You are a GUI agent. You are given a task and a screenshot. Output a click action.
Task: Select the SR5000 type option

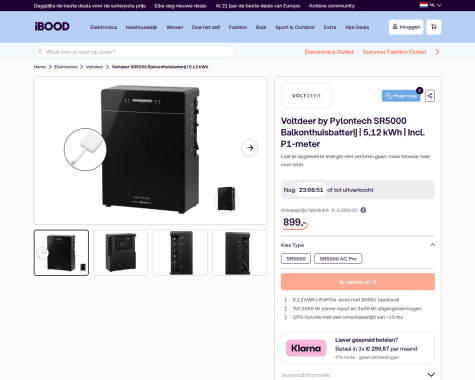click(x=296, y=259)
